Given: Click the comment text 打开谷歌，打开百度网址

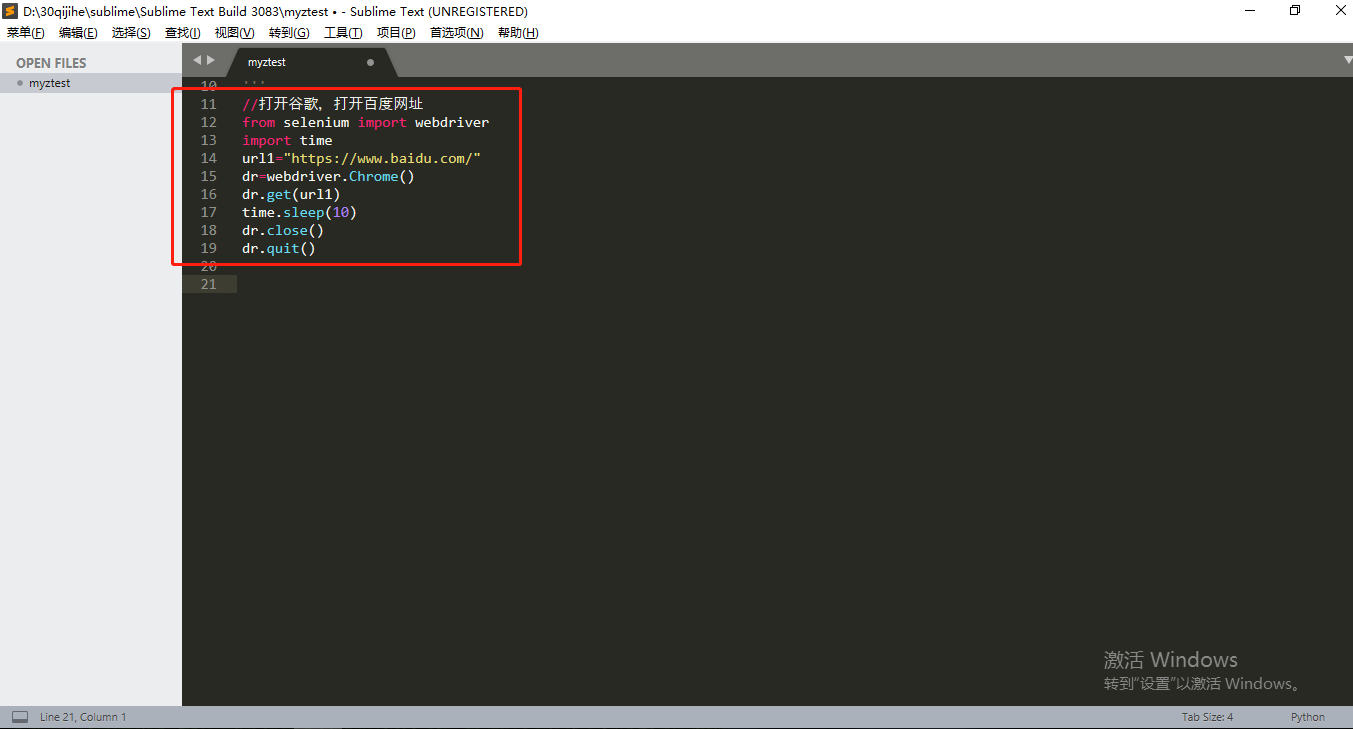Looking at the screenshot, I should tap(341, 104).
